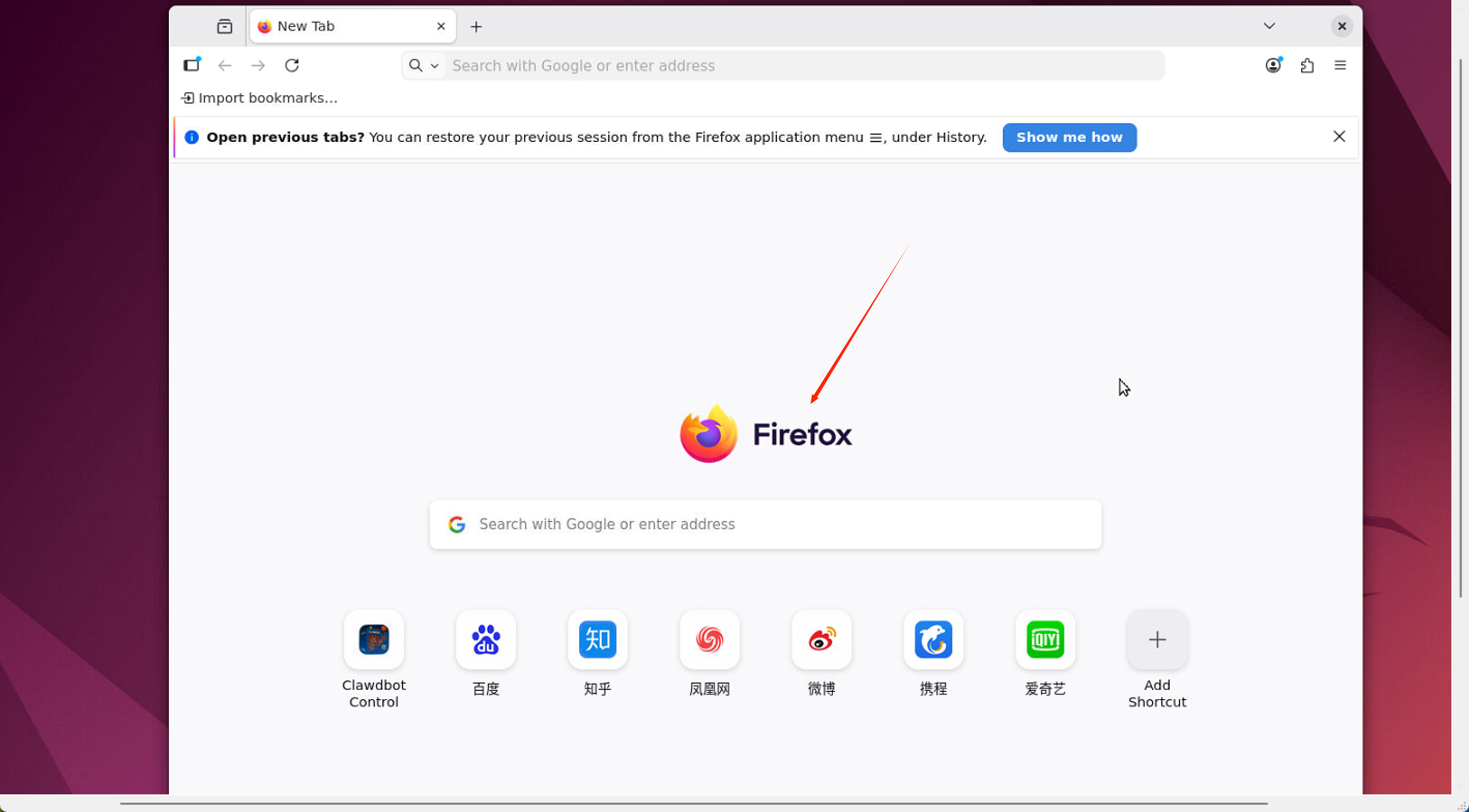
Task: Open the 爱奇艺 (iQIYI) shortcut
Action: pyautogui.click(x=1045, y=639)
